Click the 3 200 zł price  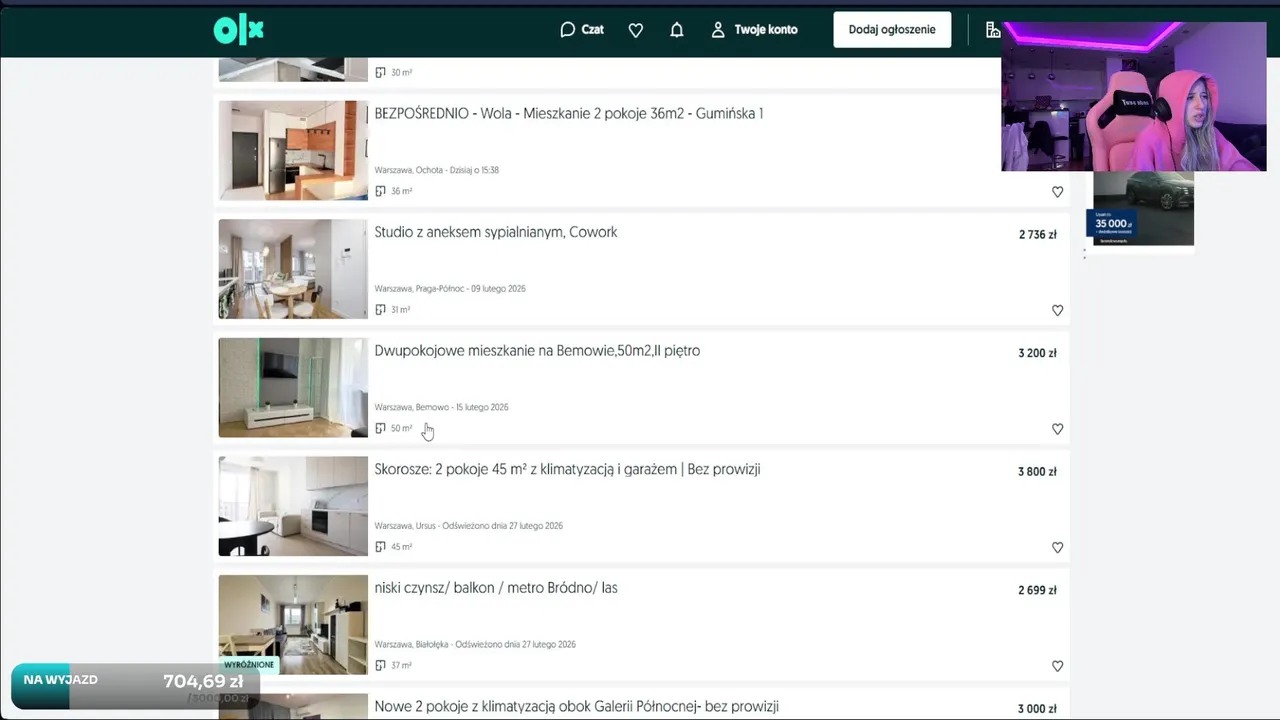pyautogui.click(x=1037, y=353)
